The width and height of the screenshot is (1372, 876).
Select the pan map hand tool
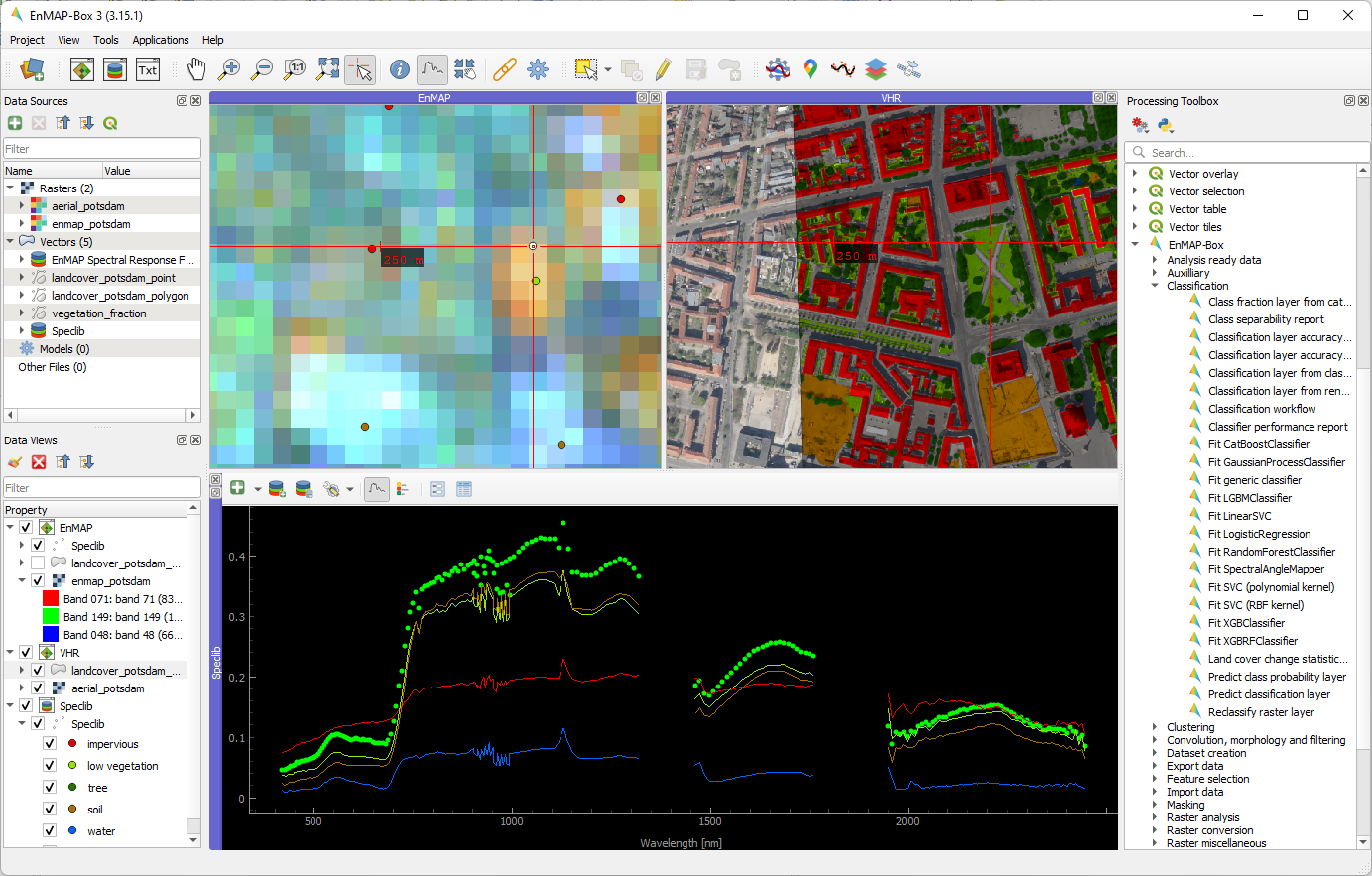pyautogui.click(x=196, y=69)
